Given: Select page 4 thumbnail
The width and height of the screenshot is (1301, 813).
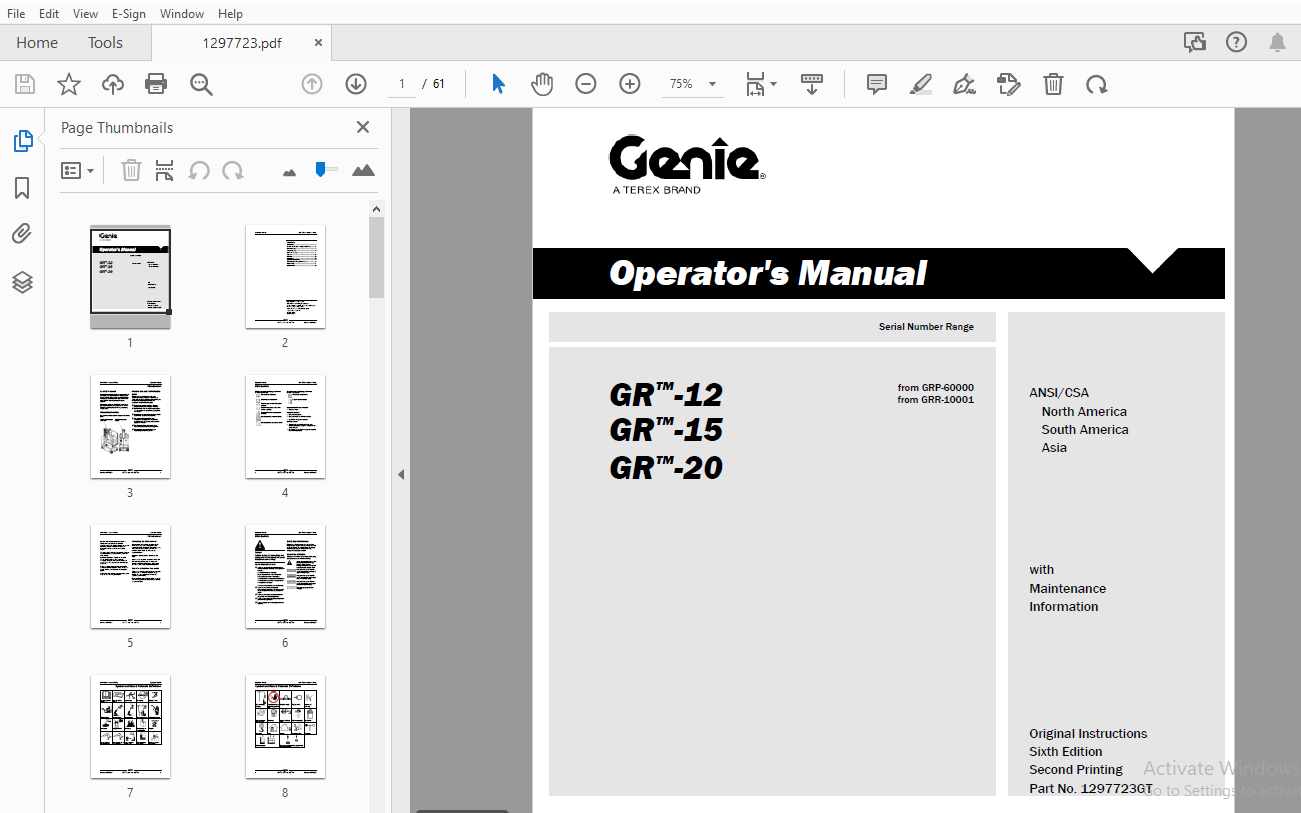Looking at the screenshot, I should click(285, 427).
